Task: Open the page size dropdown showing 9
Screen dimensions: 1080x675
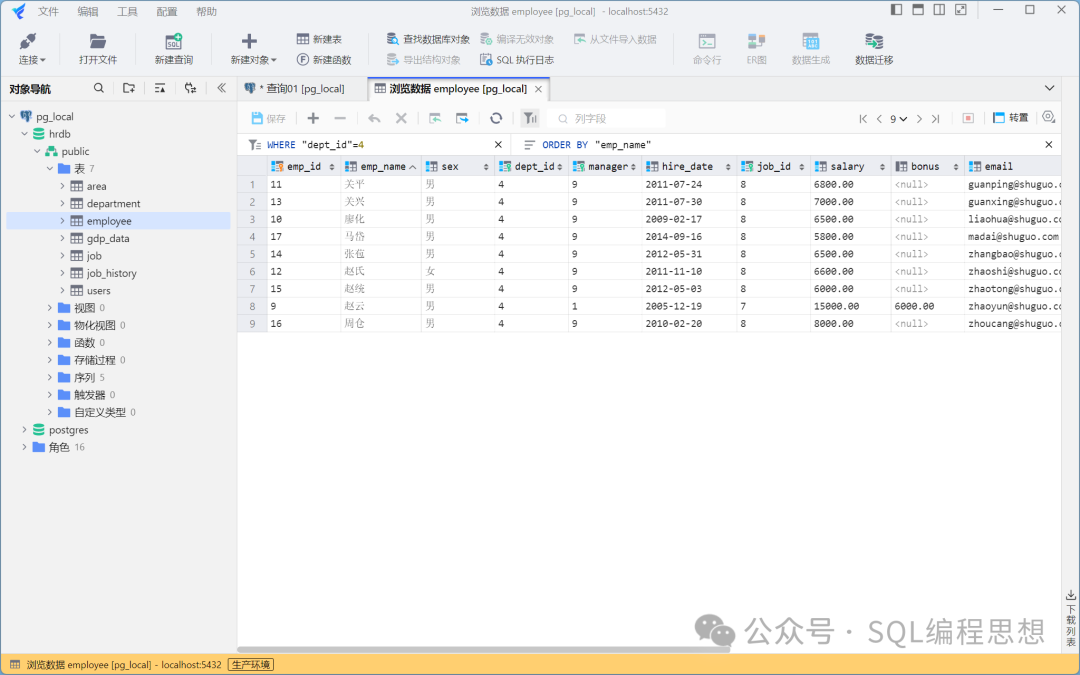Action: click(x=898, y=119)
